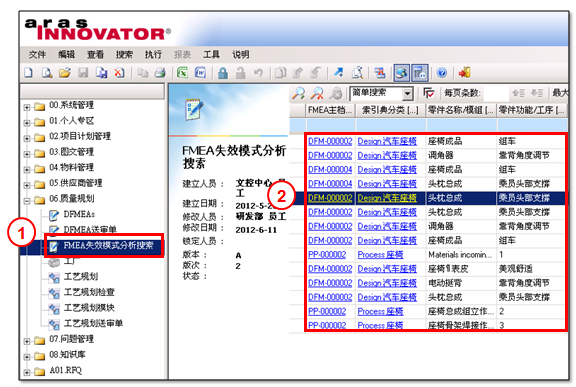Viewport: 576px width, 387px height.
Task: Export the grid to Word
Action: pos(200,72)
